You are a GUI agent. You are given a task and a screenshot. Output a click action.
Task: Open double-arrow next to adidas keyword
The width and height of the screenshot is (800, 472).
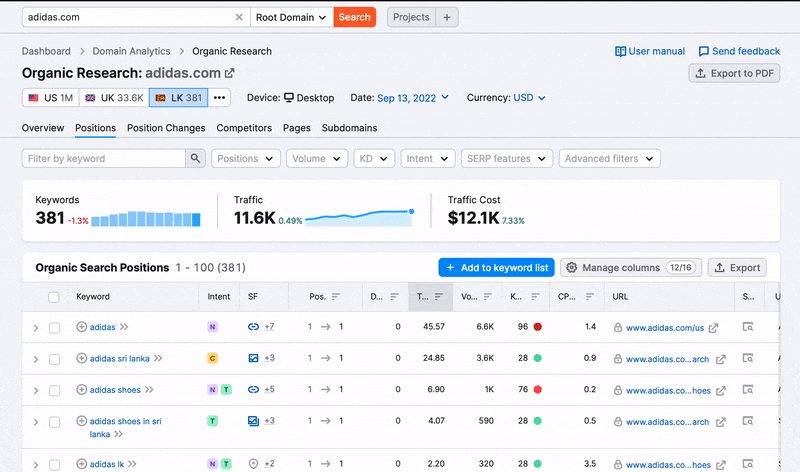[124, 327]
